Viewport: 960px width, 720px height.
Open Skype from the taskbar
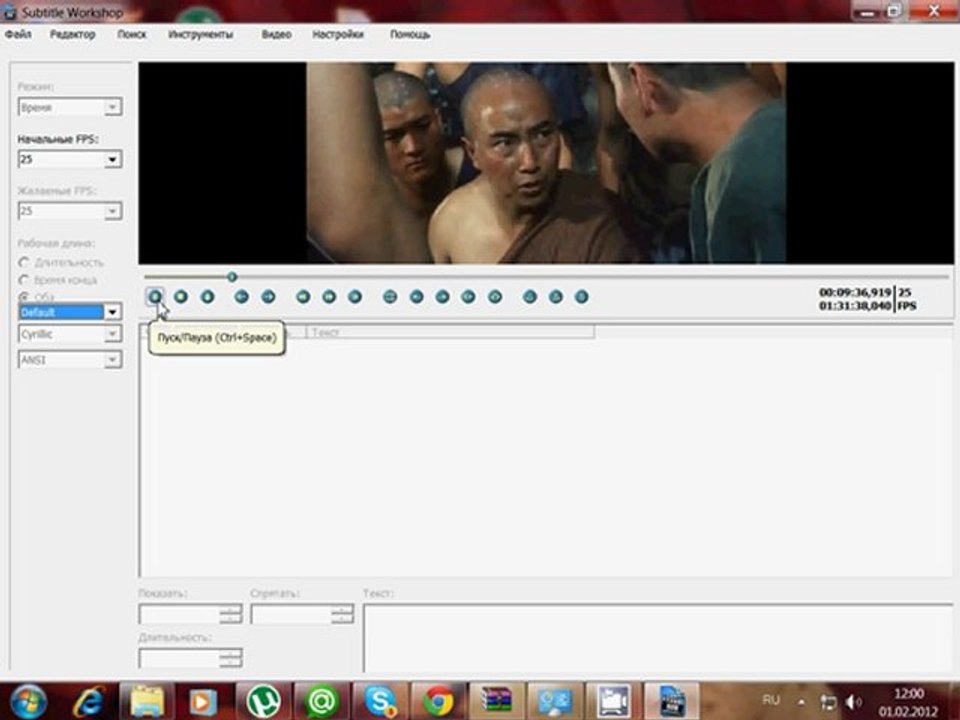(x=380, y=701)
